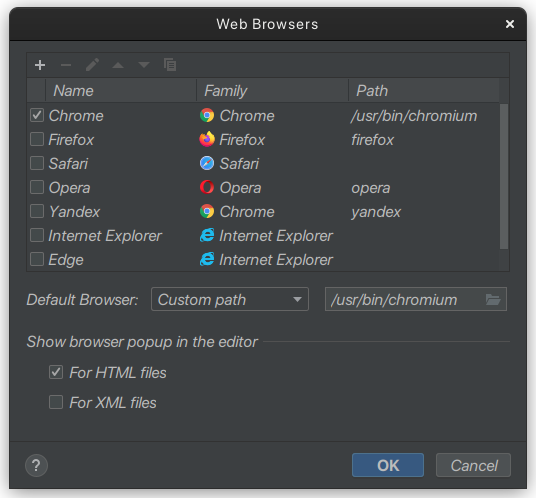Click the red Opera logo icon

pyautogui.click(x=207, y=187)
